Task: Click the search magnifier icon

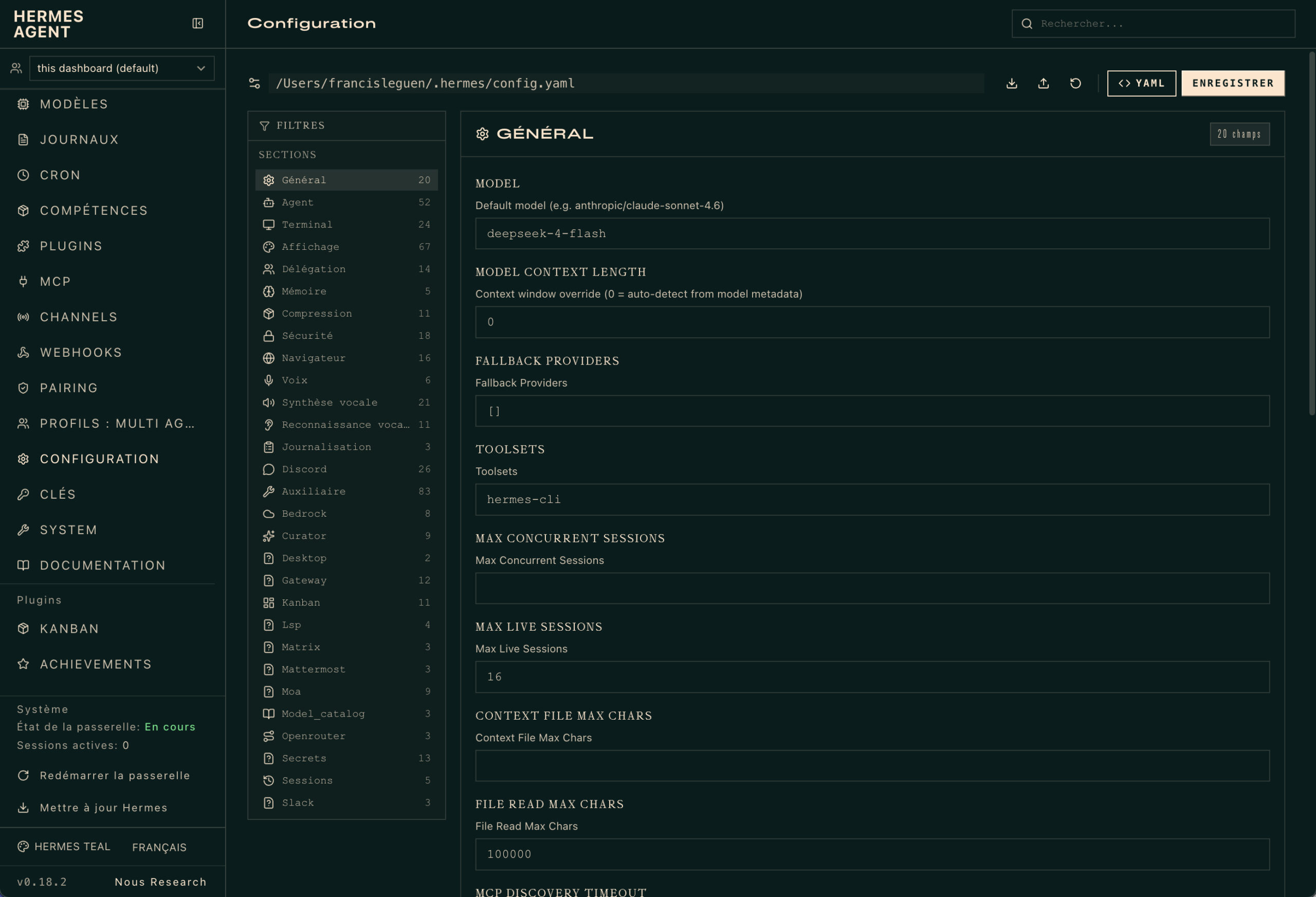Action: point(1027,24)
